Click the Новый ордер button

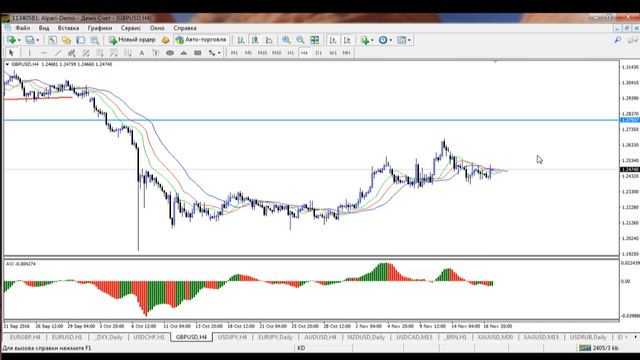click(132, 40)
